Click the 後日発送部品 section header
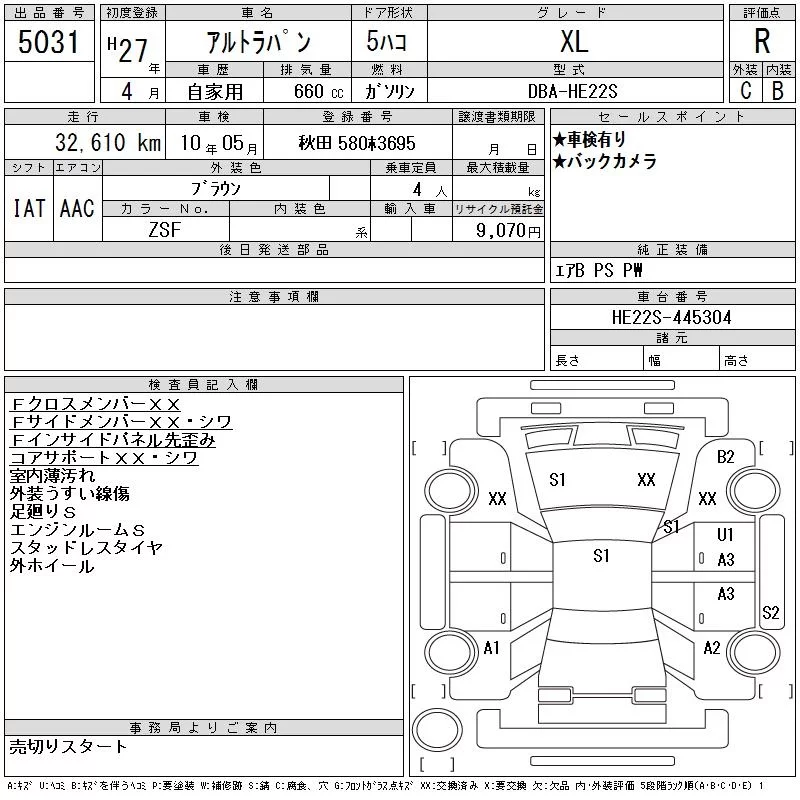800x800 pixels. tap(274, 249)
